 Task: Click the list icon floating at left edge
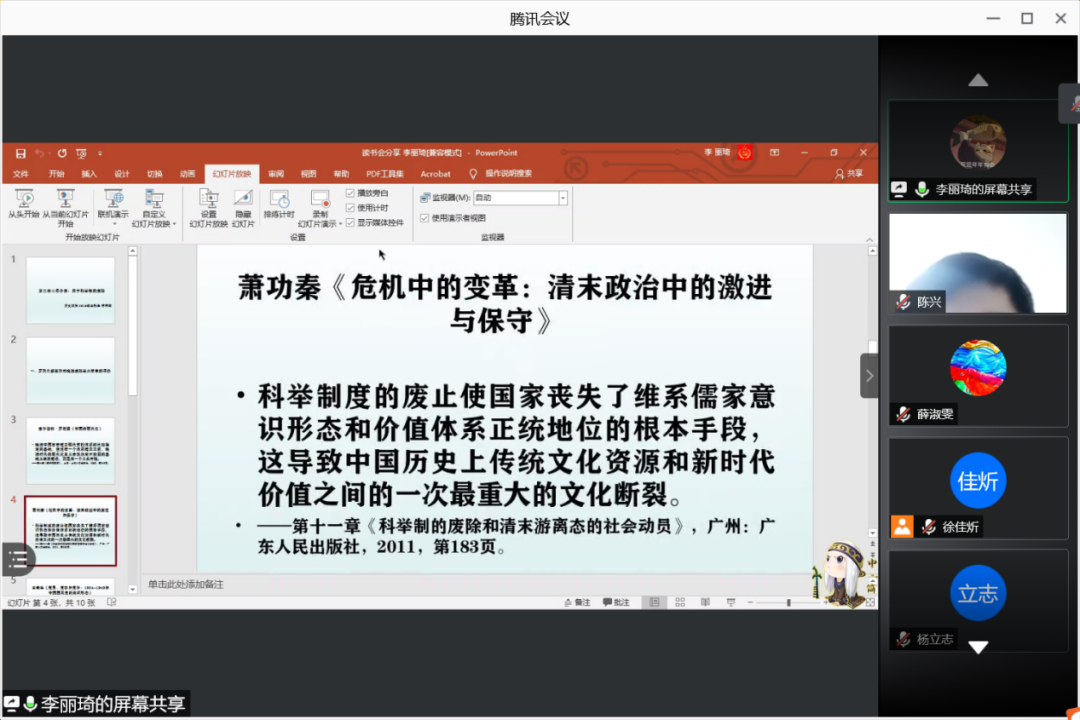(17, 559)
